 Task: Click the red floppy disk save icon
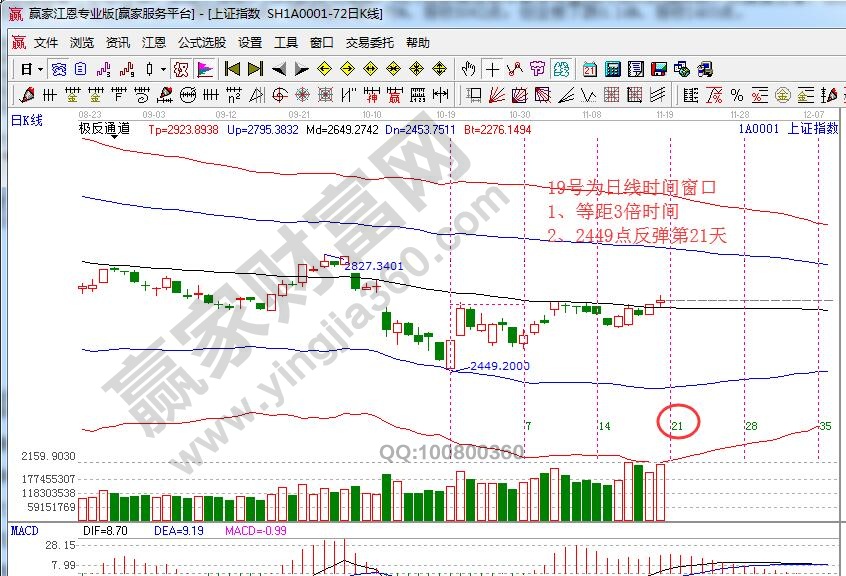point(659,69)
